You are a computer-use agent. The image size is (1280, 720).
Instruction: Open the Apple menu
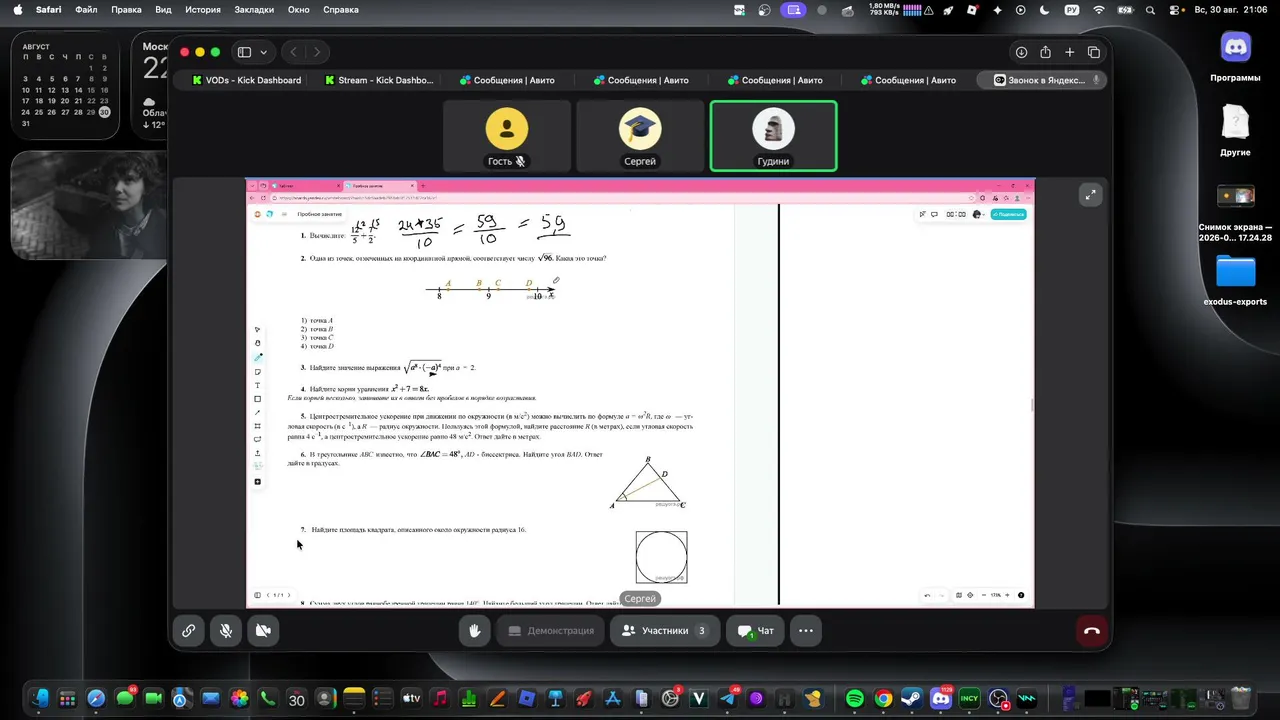pos(17,10)
